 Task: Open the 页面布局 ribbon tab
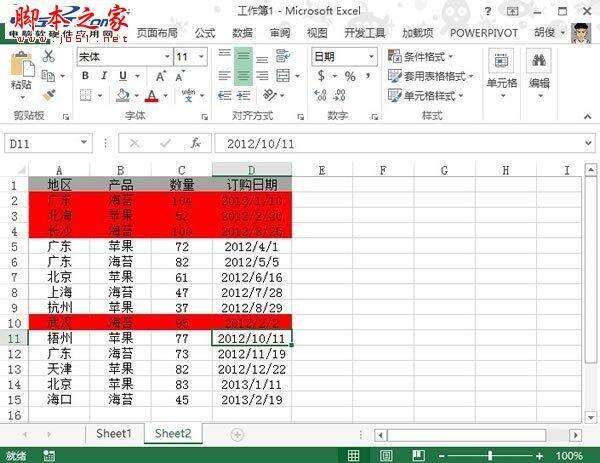click(x=157, y=33)
